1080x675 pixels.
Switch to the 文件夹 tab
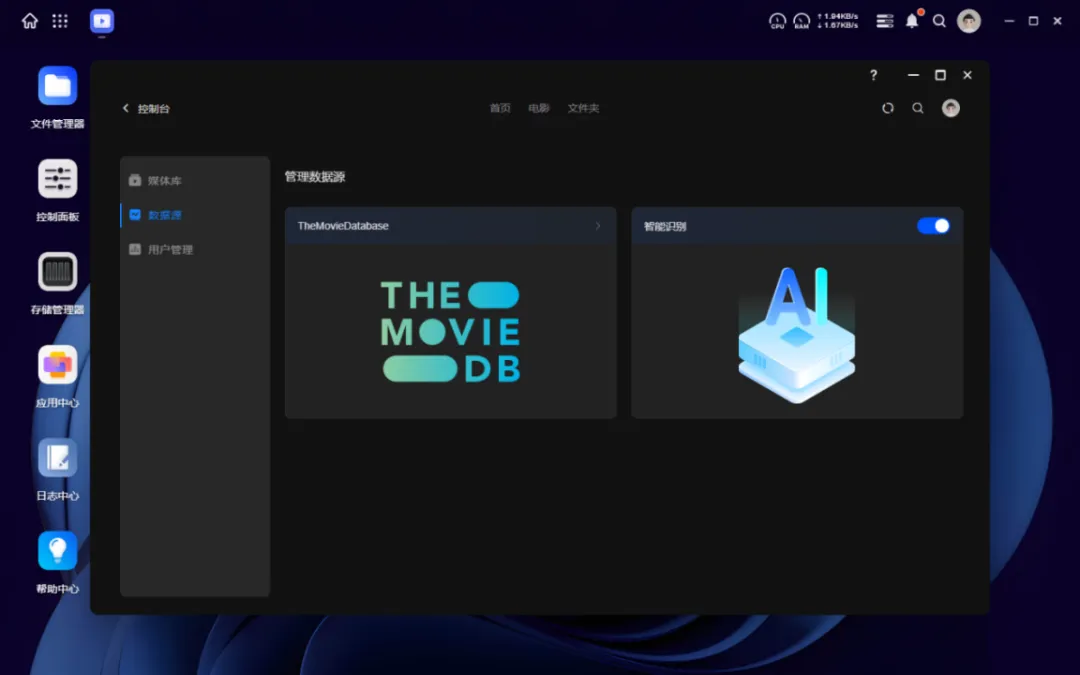583,108
